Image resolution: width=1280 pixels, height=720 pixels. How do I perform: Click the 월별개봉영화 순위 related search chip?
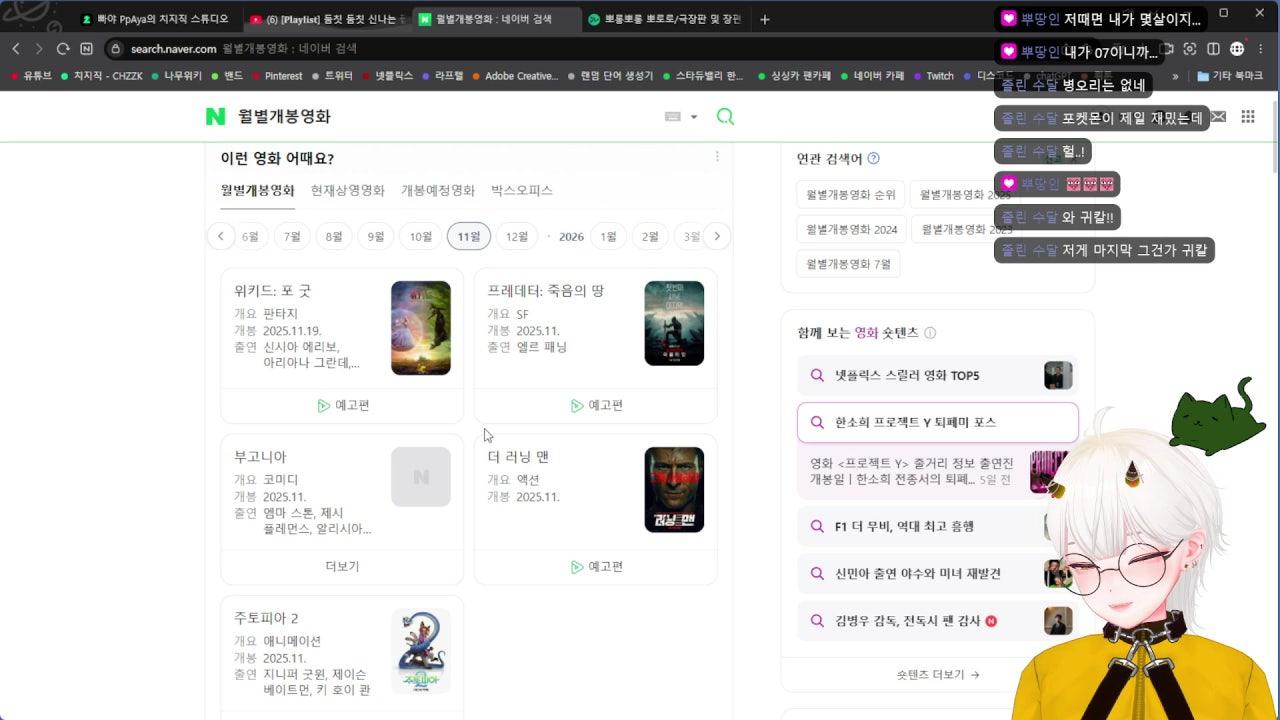click(851, 194)
